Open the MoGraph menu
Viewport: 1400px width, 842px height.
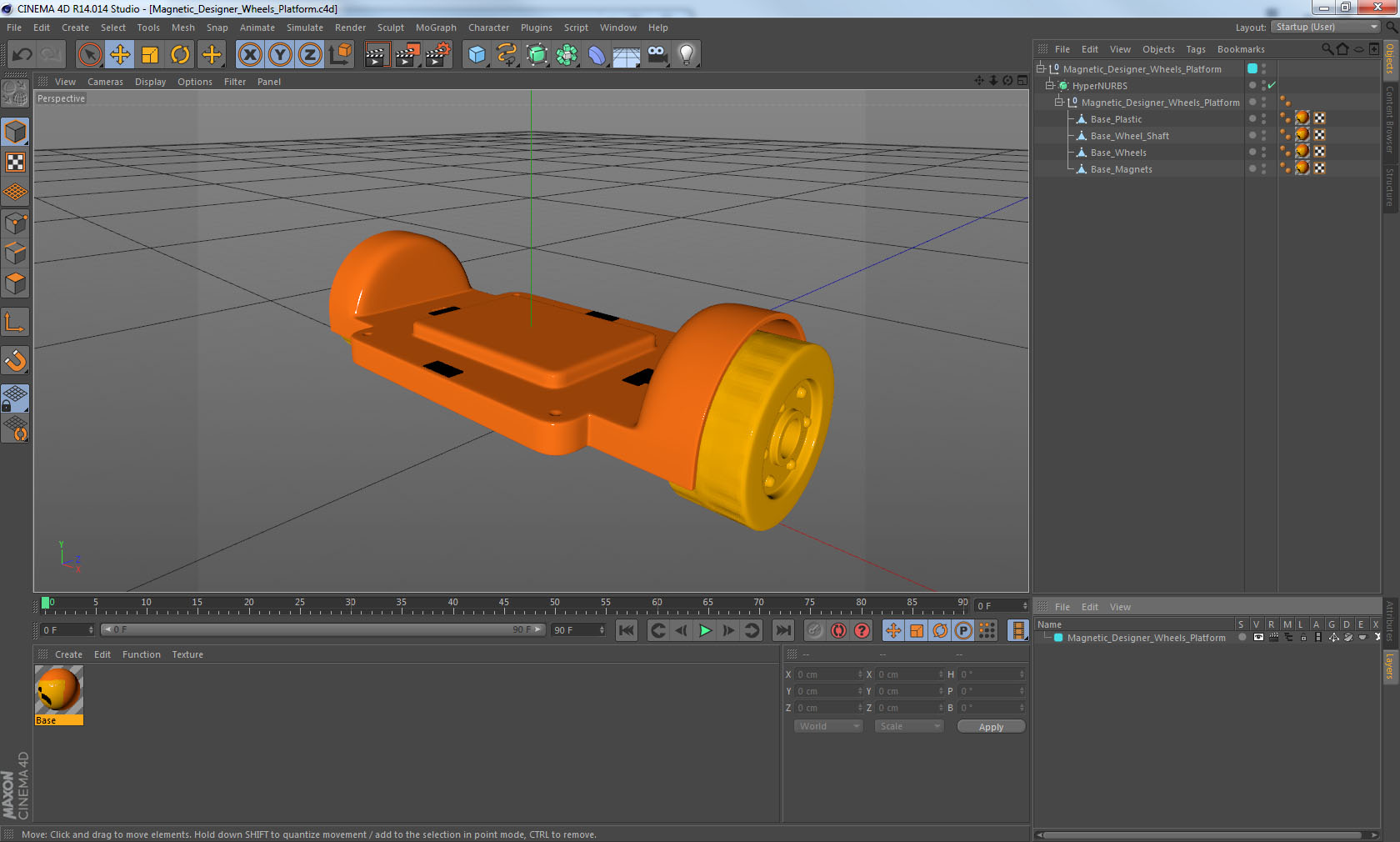[436, 28]
